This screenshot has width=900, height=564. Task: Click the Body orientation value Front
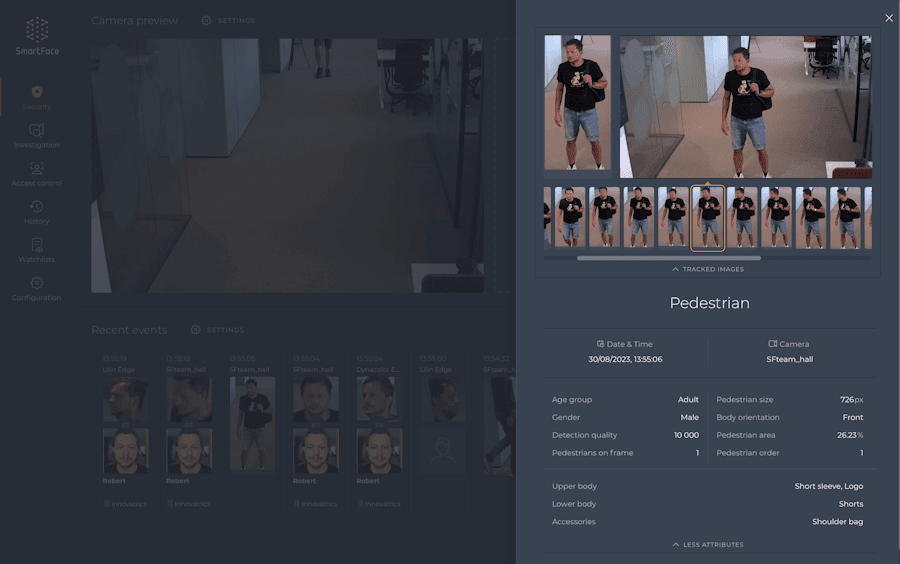click(x=852, y=417)
